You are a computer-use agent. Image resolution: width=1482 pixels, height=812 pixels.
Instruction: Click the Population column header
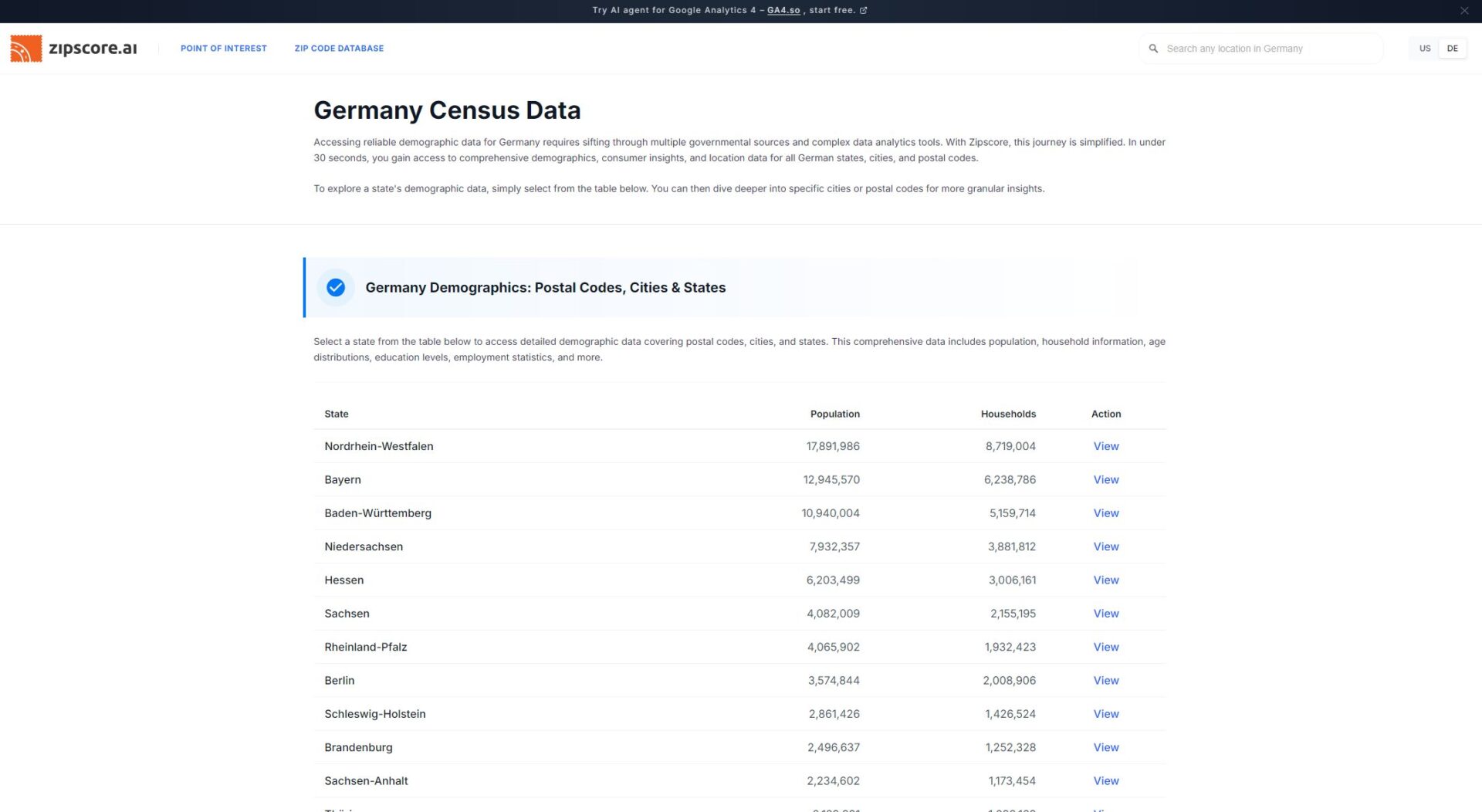[x=834, y=414]
